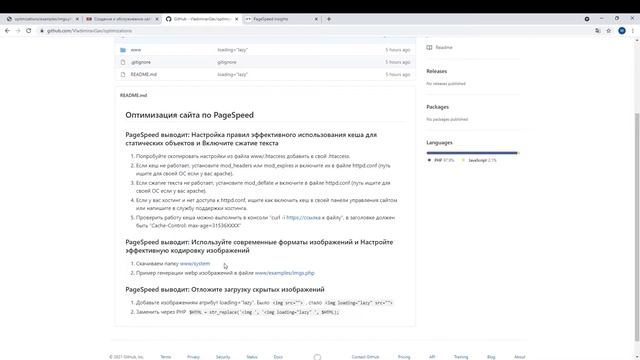Click the languages percentage bar
640x360 pixels.
[x=472, y=153]
